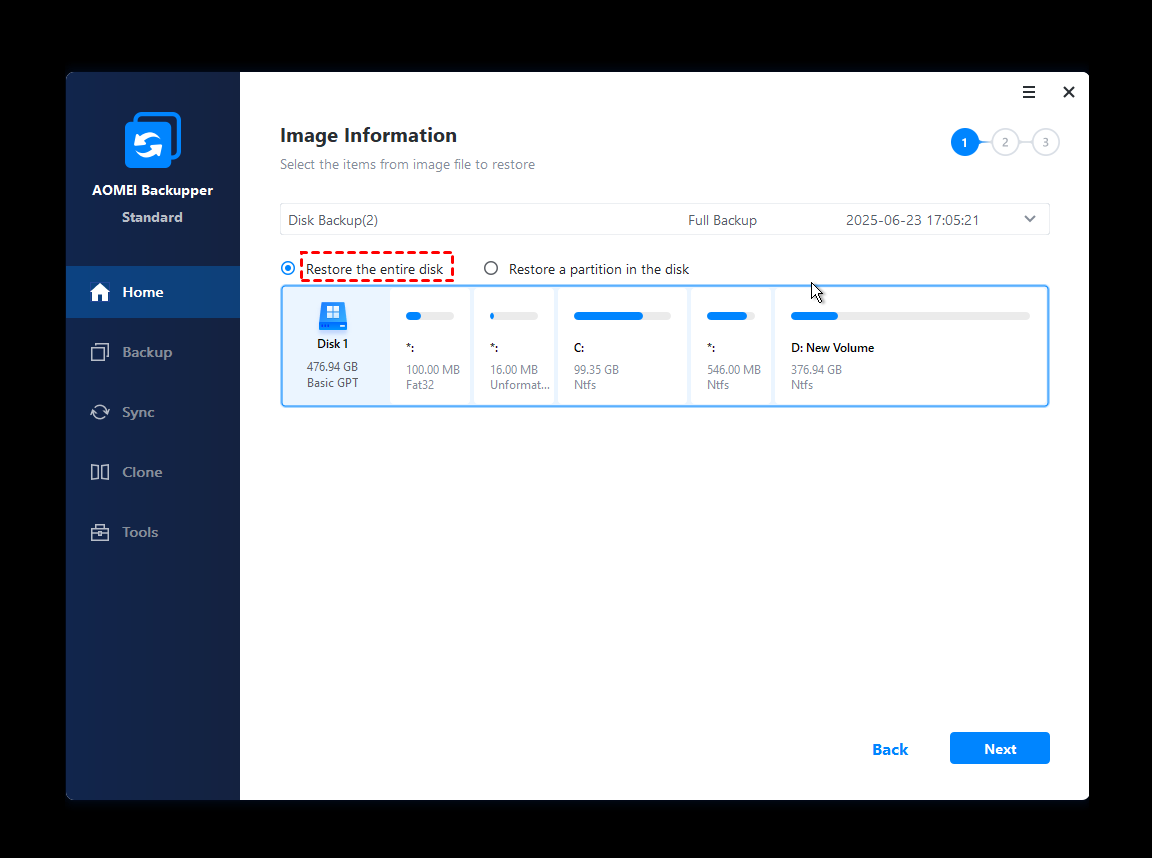Select 'Restore the entire disk' radio button
The image size is (1152, 858).
click(x=288, y=268)
